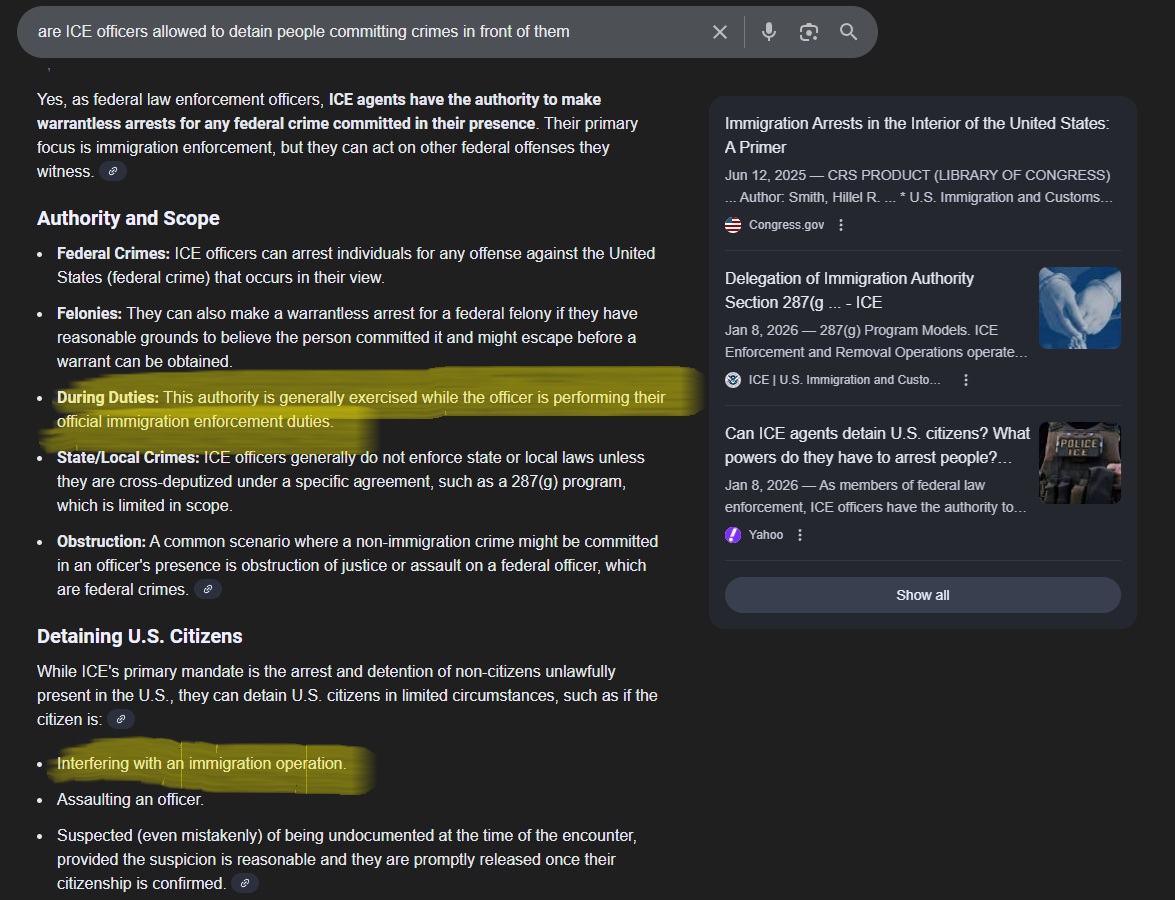Screen dimensions: 1175x900
Task: Click the 'Obstruction:' bullet label
Action: [101, 541]
